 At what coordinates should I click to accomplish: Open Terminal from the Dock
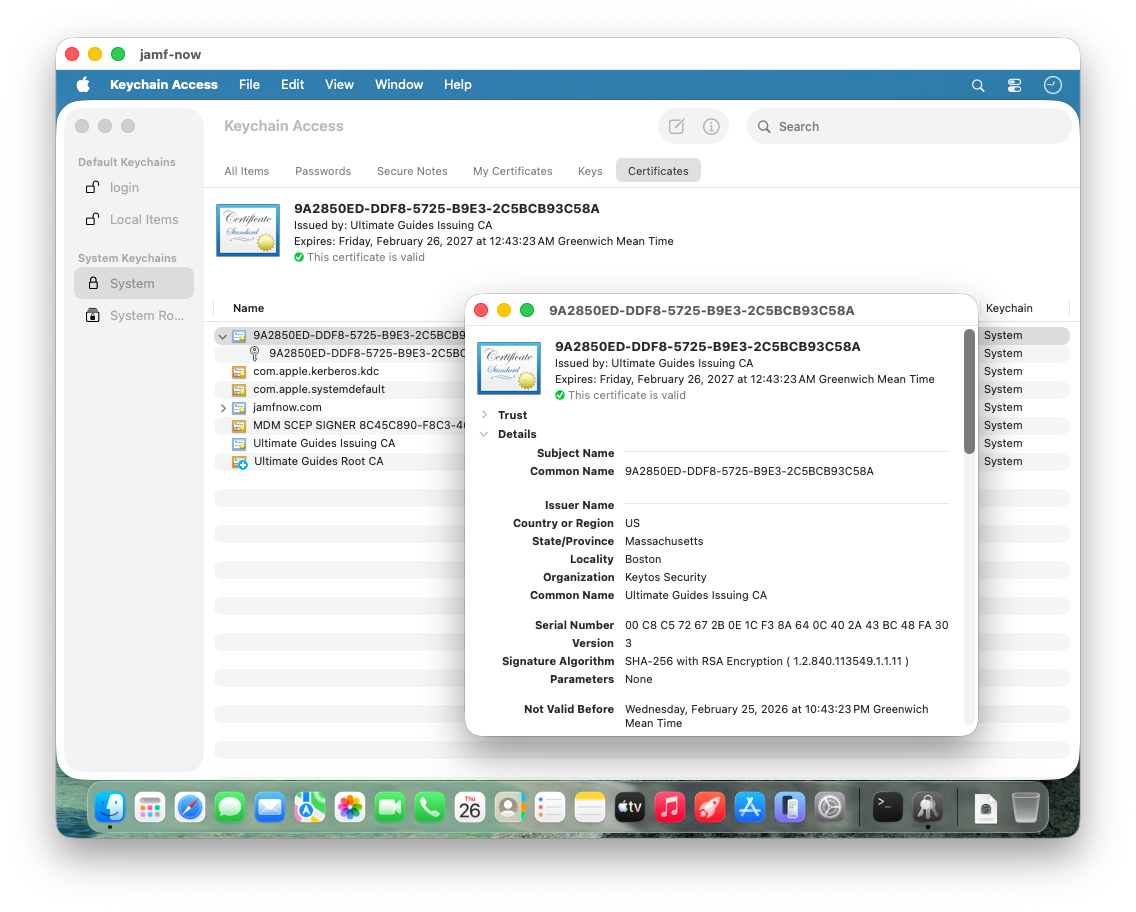tap(886, 806)
